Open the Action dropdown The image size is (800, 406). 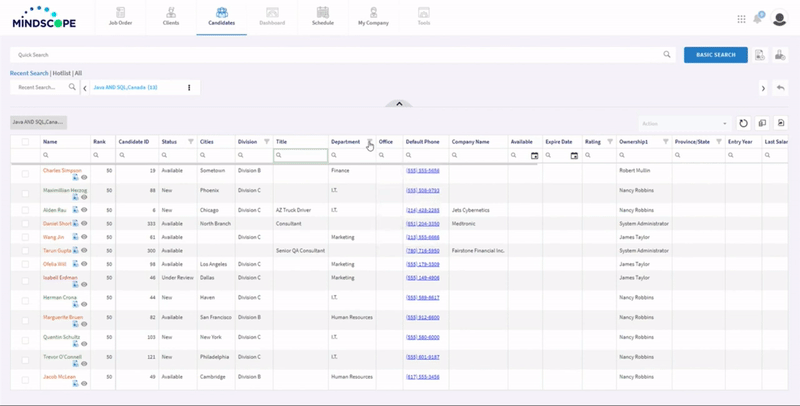683,123
